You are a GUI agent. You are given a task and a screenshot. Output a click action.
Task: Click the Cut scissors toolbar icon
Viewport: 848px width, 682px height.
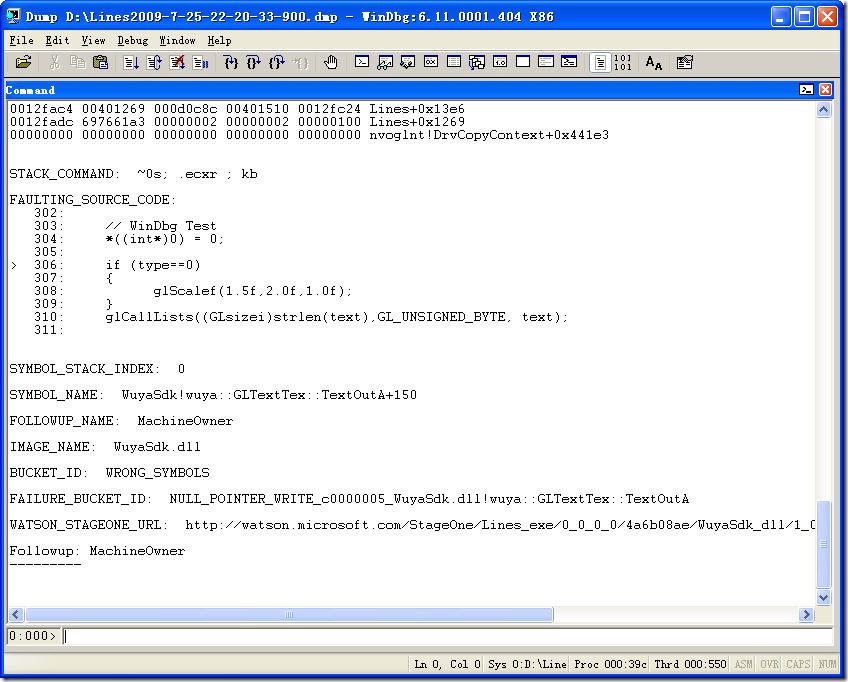tap(54, 62)
